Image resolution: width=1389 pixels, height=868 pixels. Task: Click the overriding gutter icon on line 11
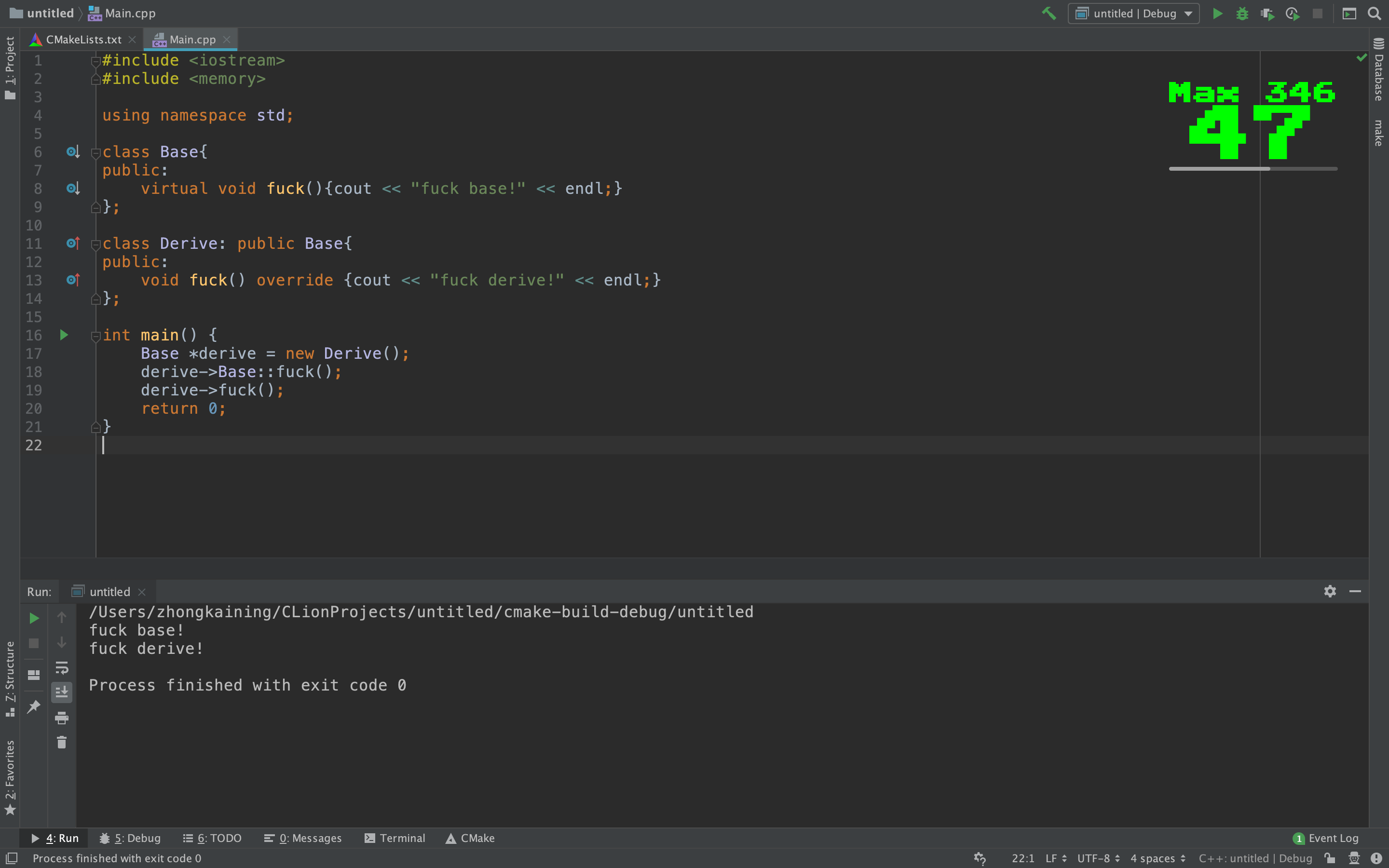pyautogui.click(x=73, y=244)
